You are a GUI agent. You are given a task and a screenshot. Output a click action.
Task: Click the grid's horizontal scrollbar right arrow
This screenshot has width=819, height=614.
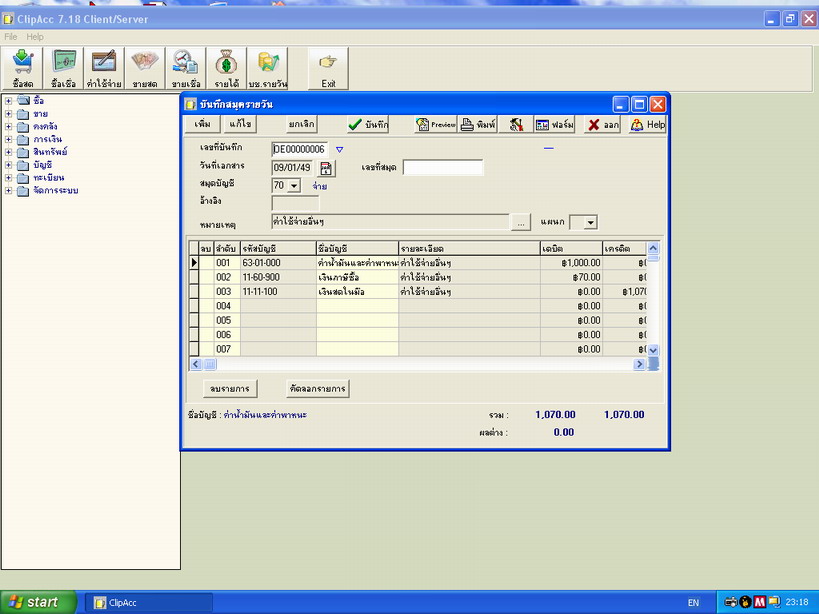point(639,365)
